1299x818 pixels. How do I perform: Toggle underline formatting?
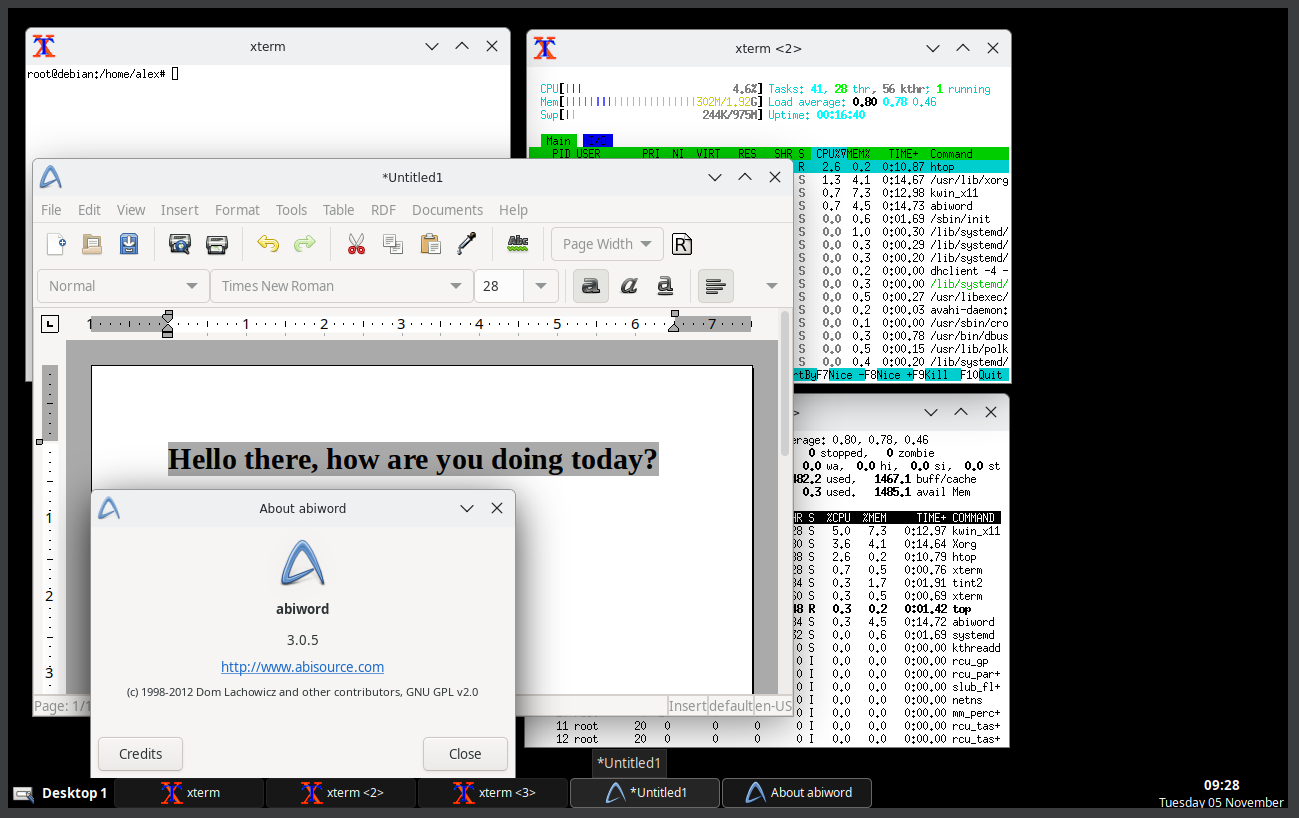[x=665, y=286]
